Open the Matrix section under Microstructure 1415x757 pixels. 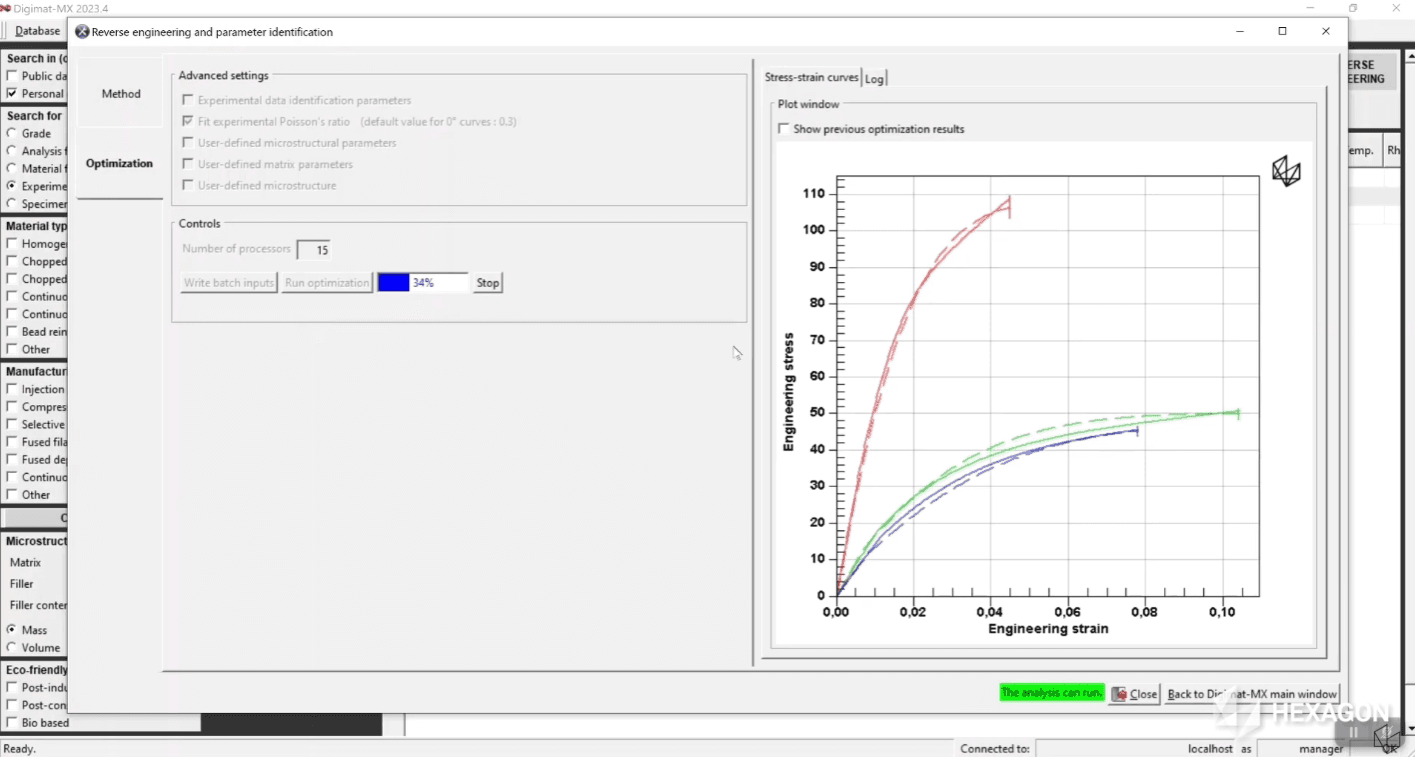pyautogui.click(x=23, y=562)
